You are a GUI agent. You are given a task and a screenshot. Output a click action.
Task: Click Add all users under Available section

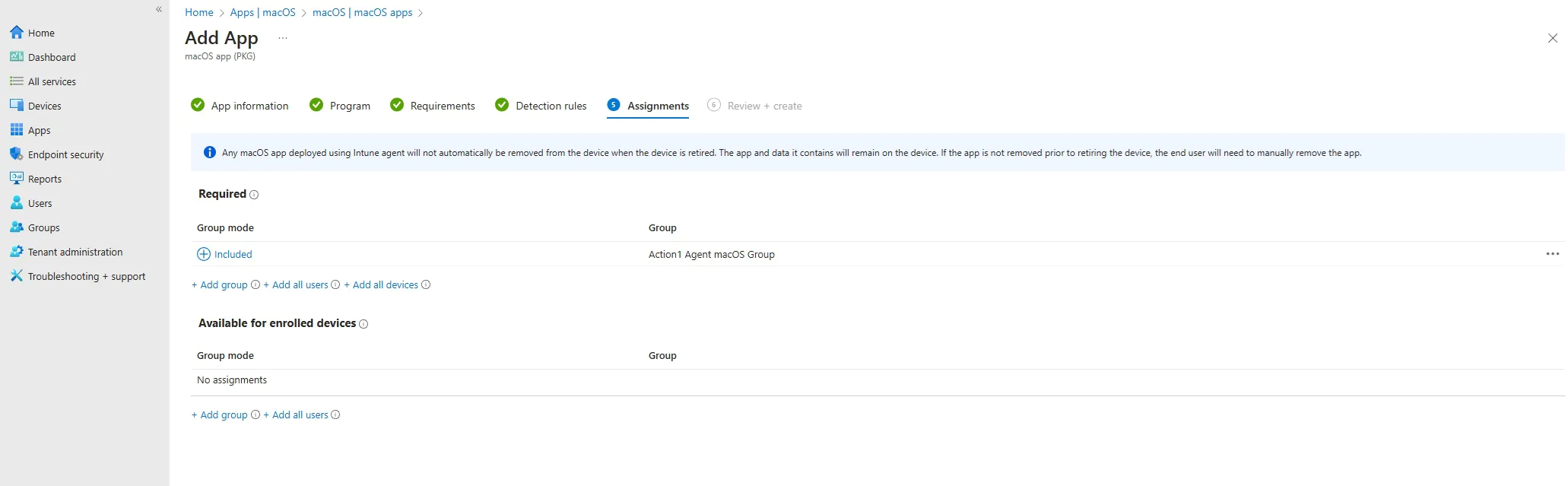[296, 415]
